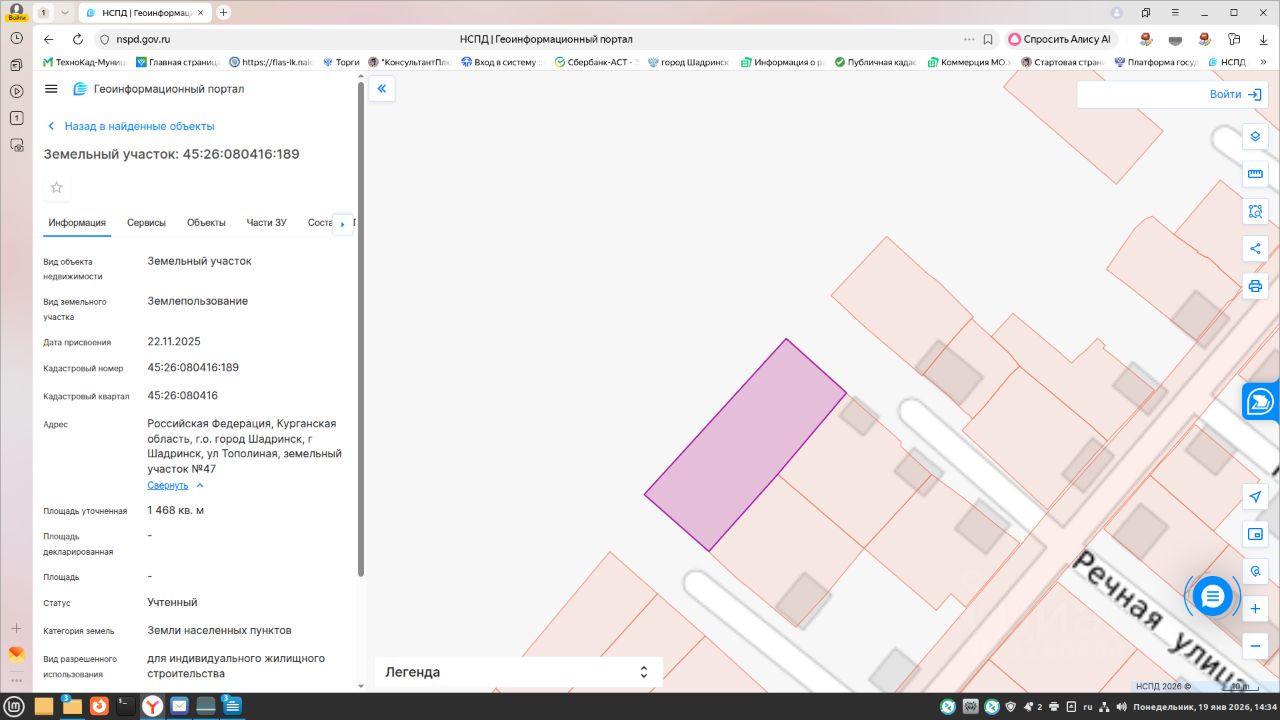
Task: Open the hamburger main menu
Action: pos(52,89)
